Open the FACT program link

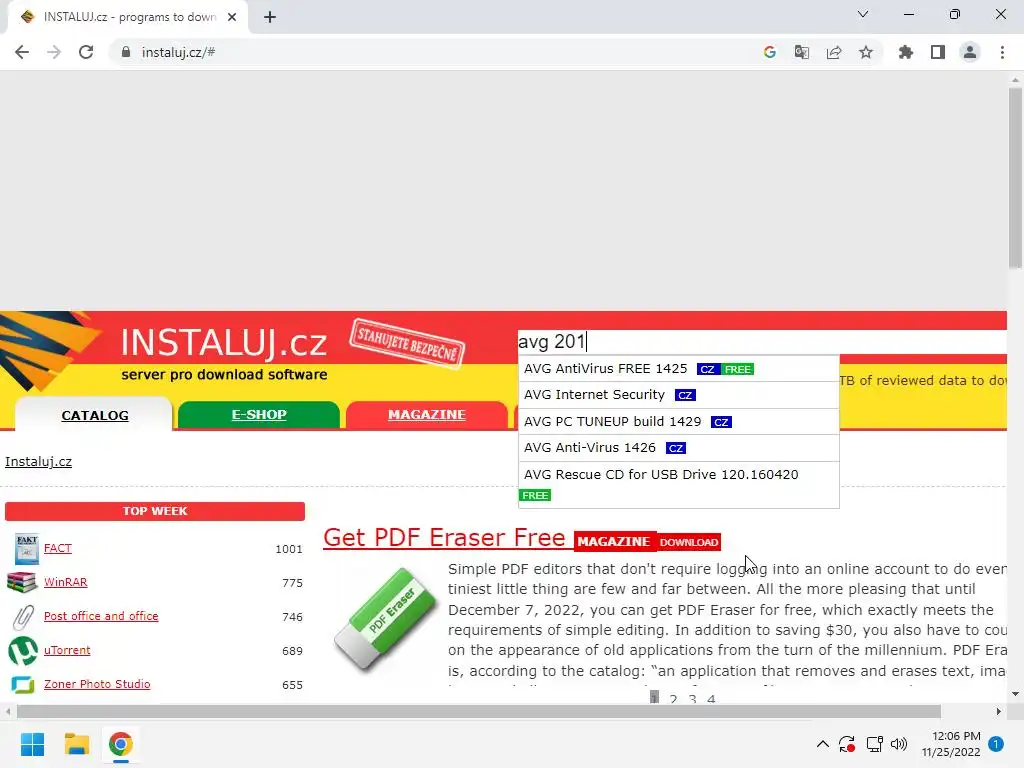pos(57,548)
